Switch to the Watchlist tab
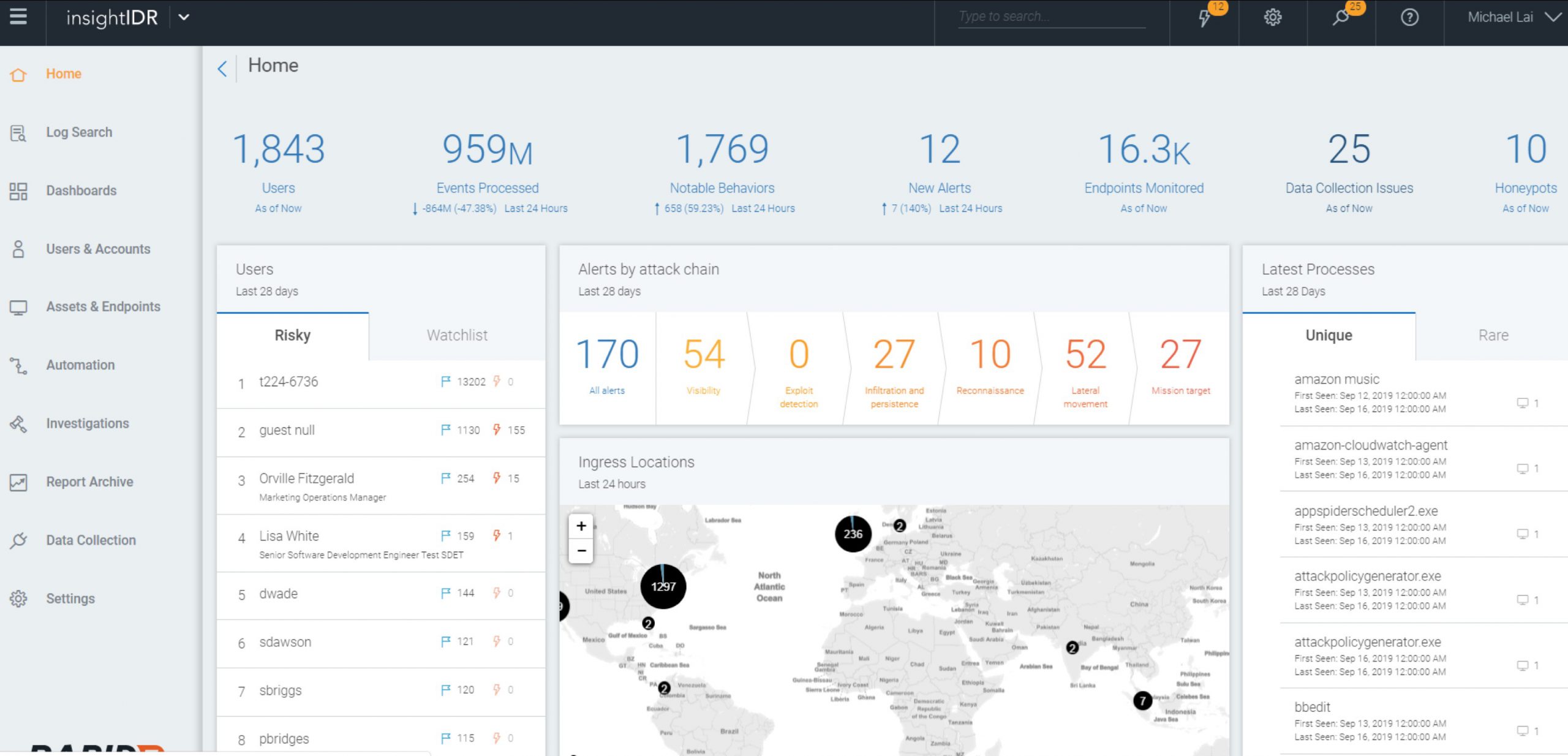Viewport: 1568px width, 756px height. 457,335
